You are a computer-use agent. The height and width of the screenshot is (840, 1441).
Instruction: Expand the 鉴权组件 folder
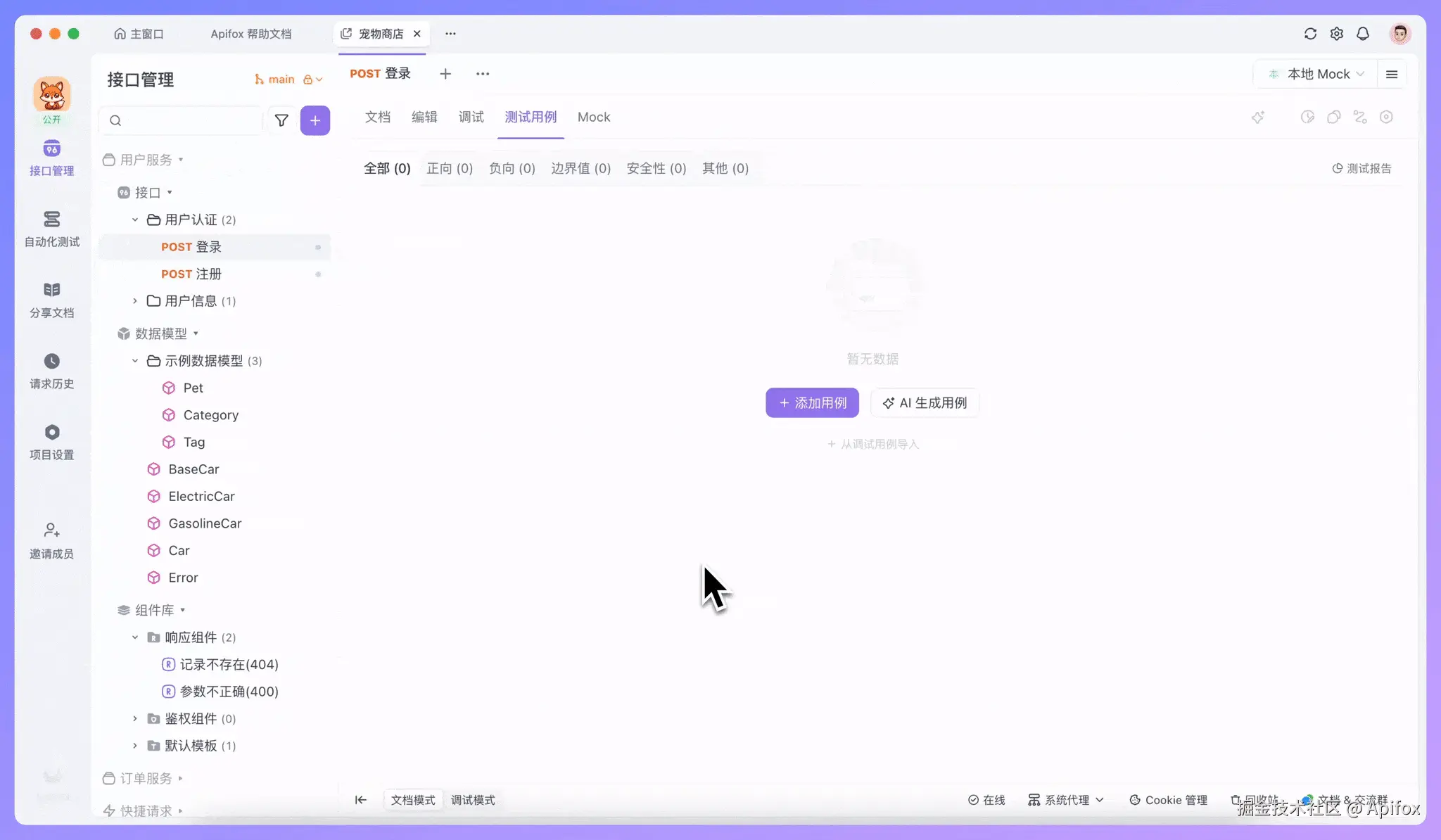135,718
